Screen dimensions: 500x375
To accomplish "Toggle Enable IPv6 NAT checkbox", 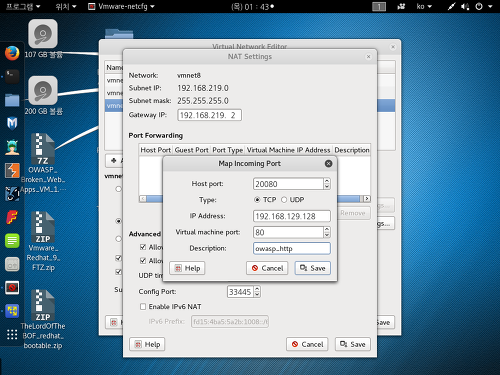I will pos(143,306).
